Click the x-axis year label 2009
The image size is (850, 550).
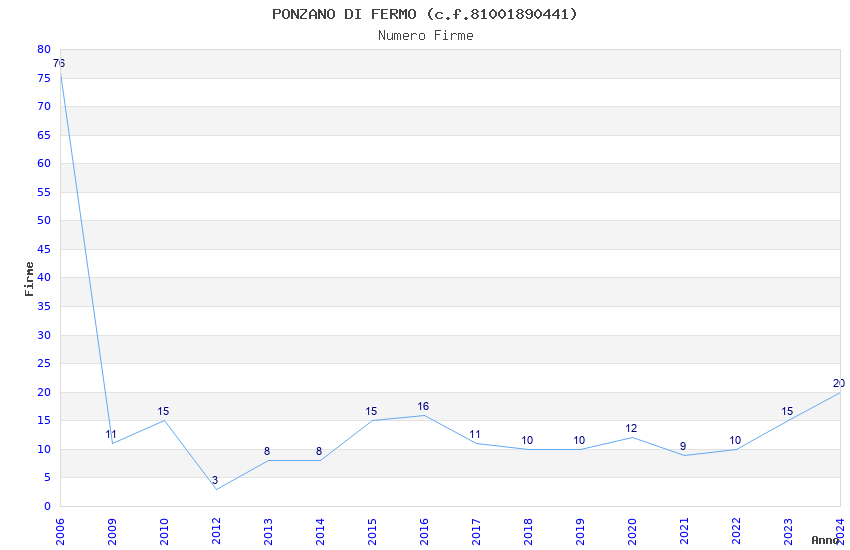112,532
